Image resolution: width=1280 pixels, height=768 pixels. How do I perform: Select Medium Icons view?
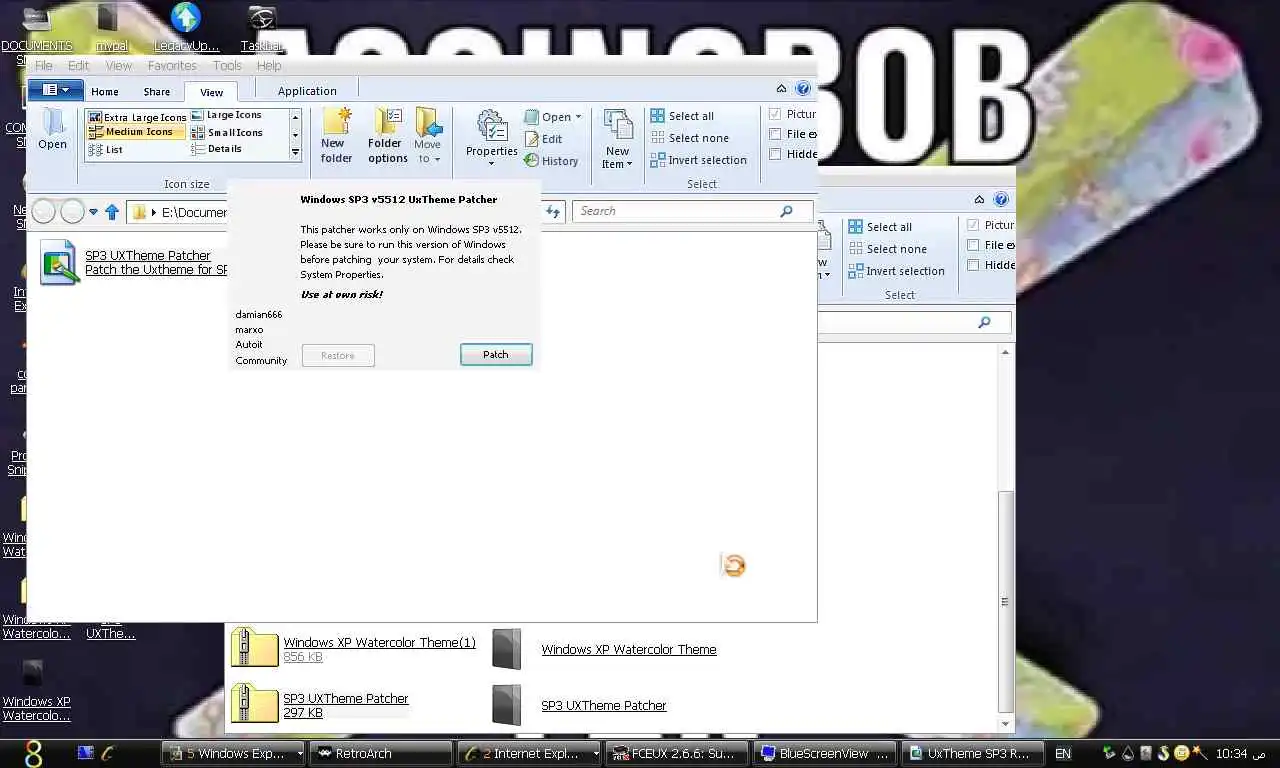137,132
